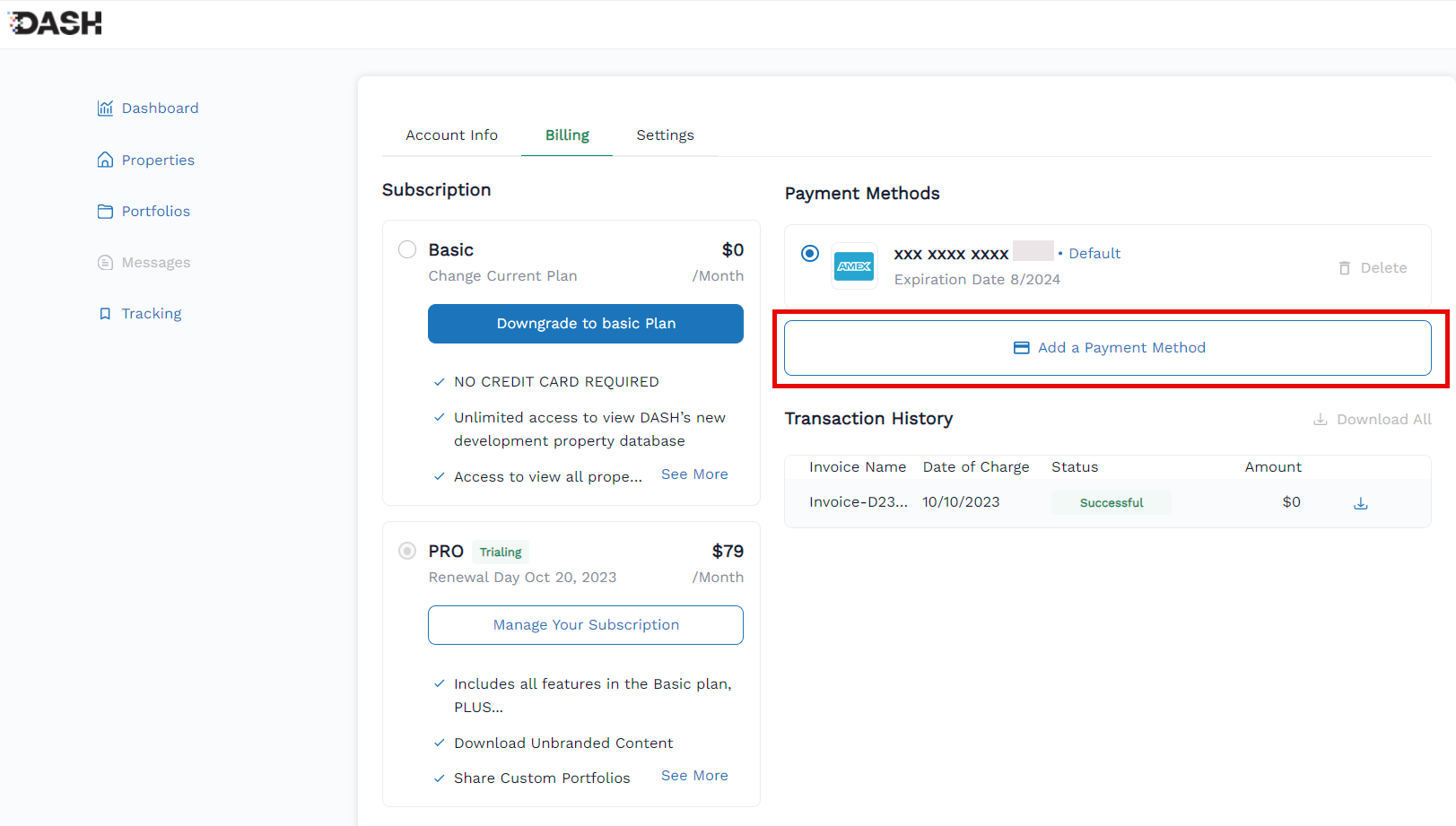Click the 10/10/2023 charge date
The image size is (1456, 826).
click(x=961, y=502)
